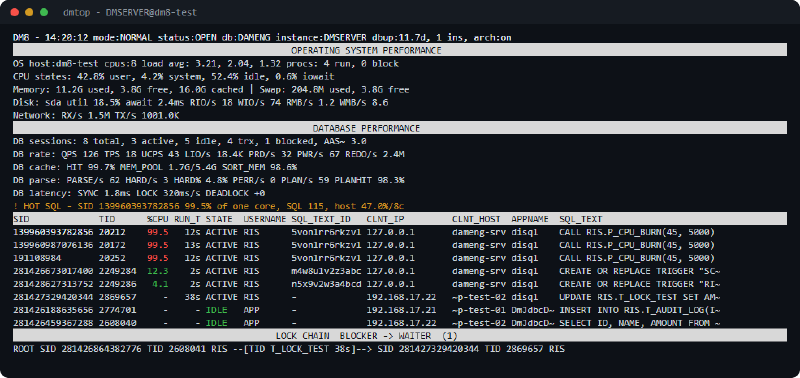Select the OPERATING SYSTEM PERFORMANCE header bar
The image size is (800, 378).
[400, 51]
